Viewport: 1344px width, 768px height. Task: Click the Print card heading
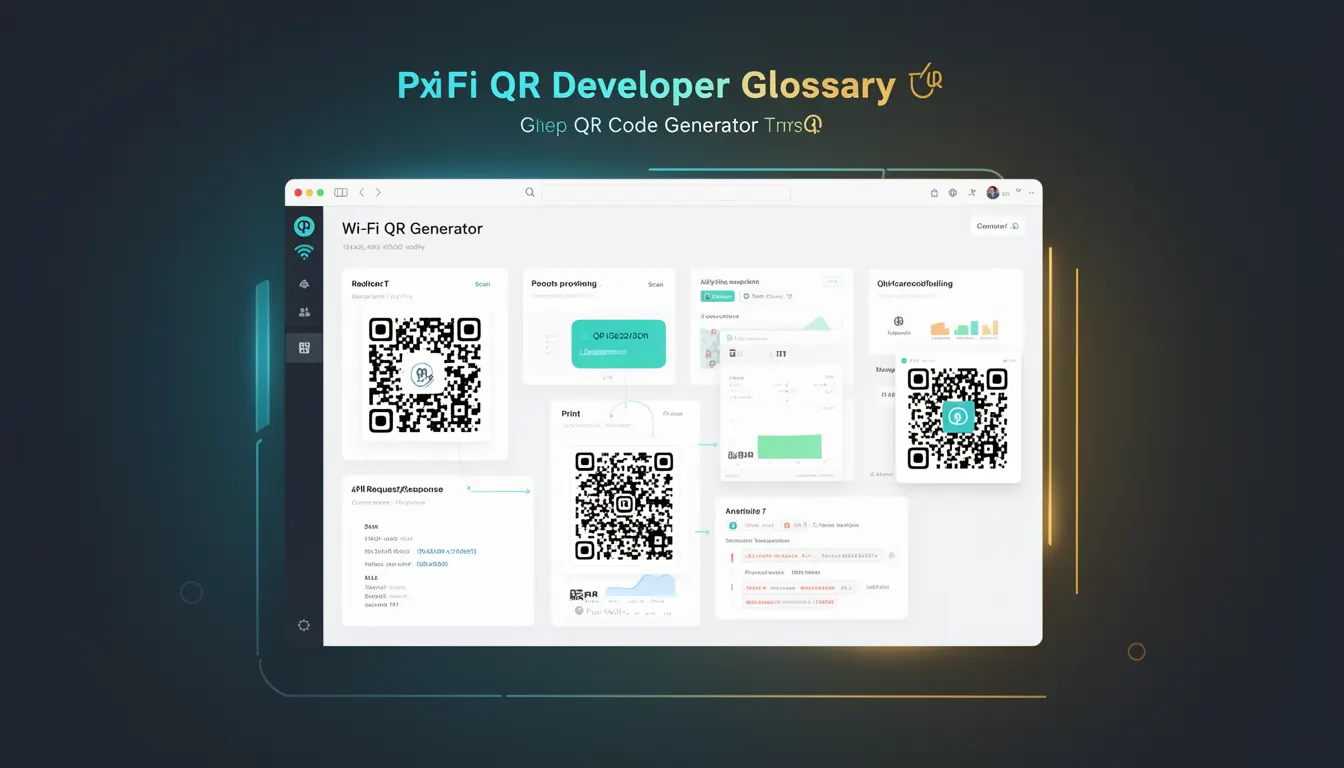coord(571,413)
